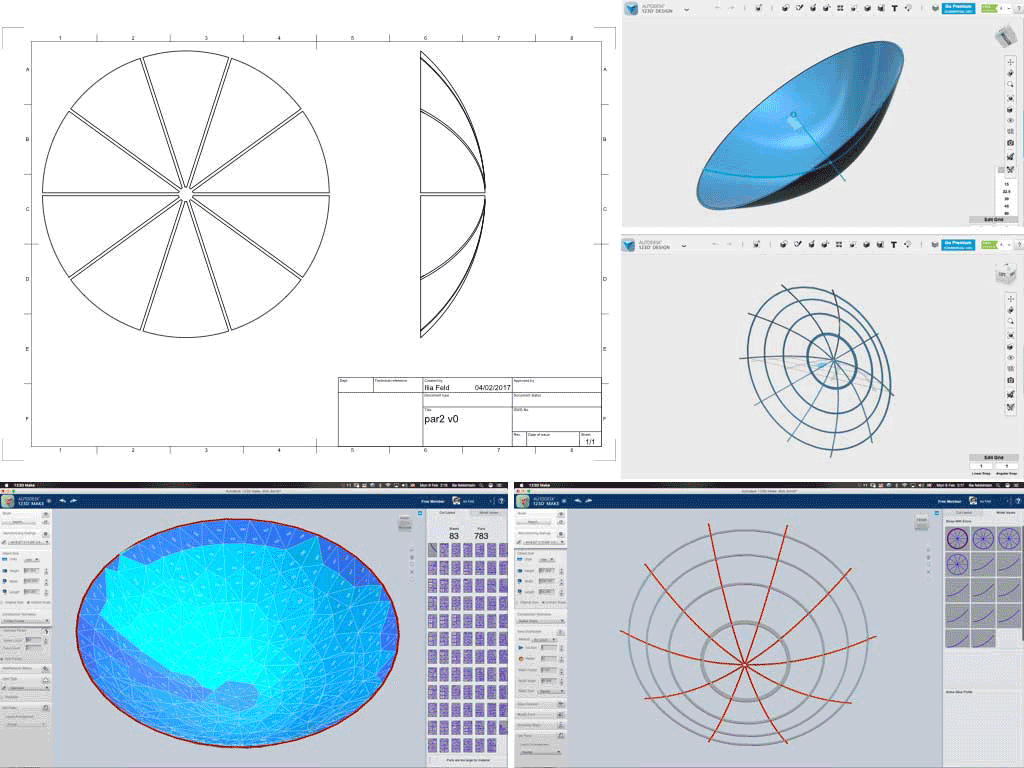Viewport: 1024px width, 768px height.
Task: Click camera screenshot icon in top Design navigation bar
Action: pos(1010,142)
